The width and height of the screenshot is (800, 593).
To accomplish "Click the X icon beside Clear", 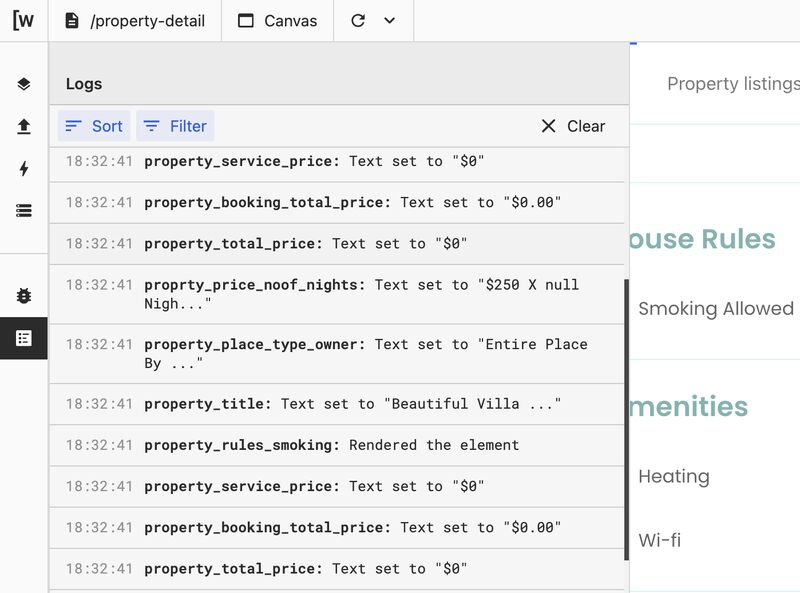I will pyautogui.click(x=548, y=126).
